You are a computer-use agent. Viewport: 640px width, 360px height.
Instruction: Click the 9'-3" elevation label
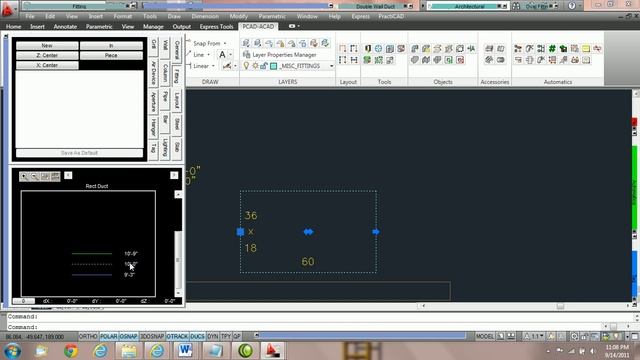coord(129,275)
